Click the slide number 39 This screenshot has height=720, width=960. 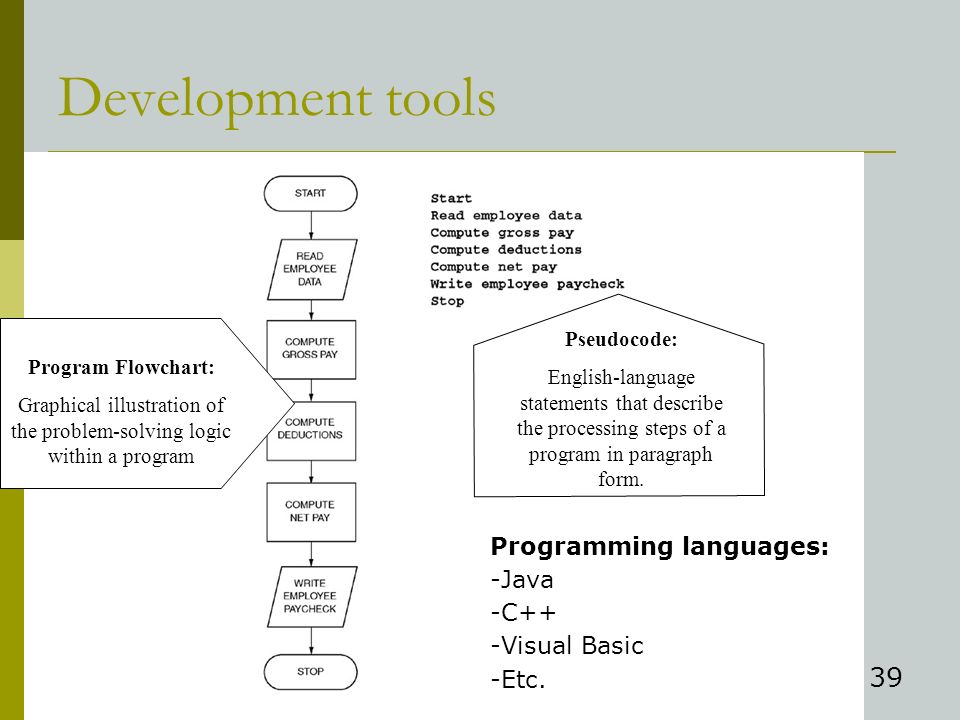point(886,677)
